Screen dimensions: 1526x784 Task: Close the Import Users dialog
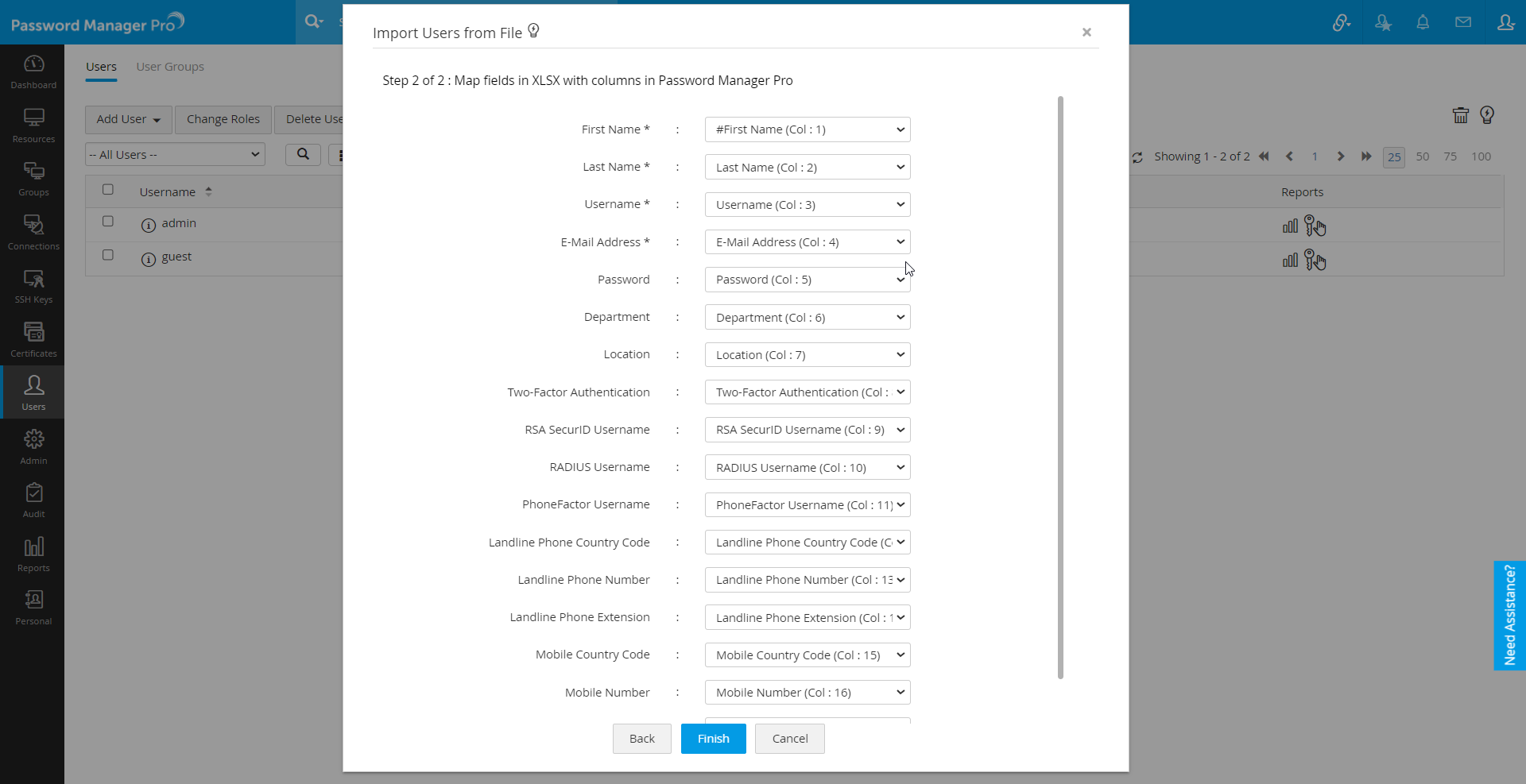1086,32
